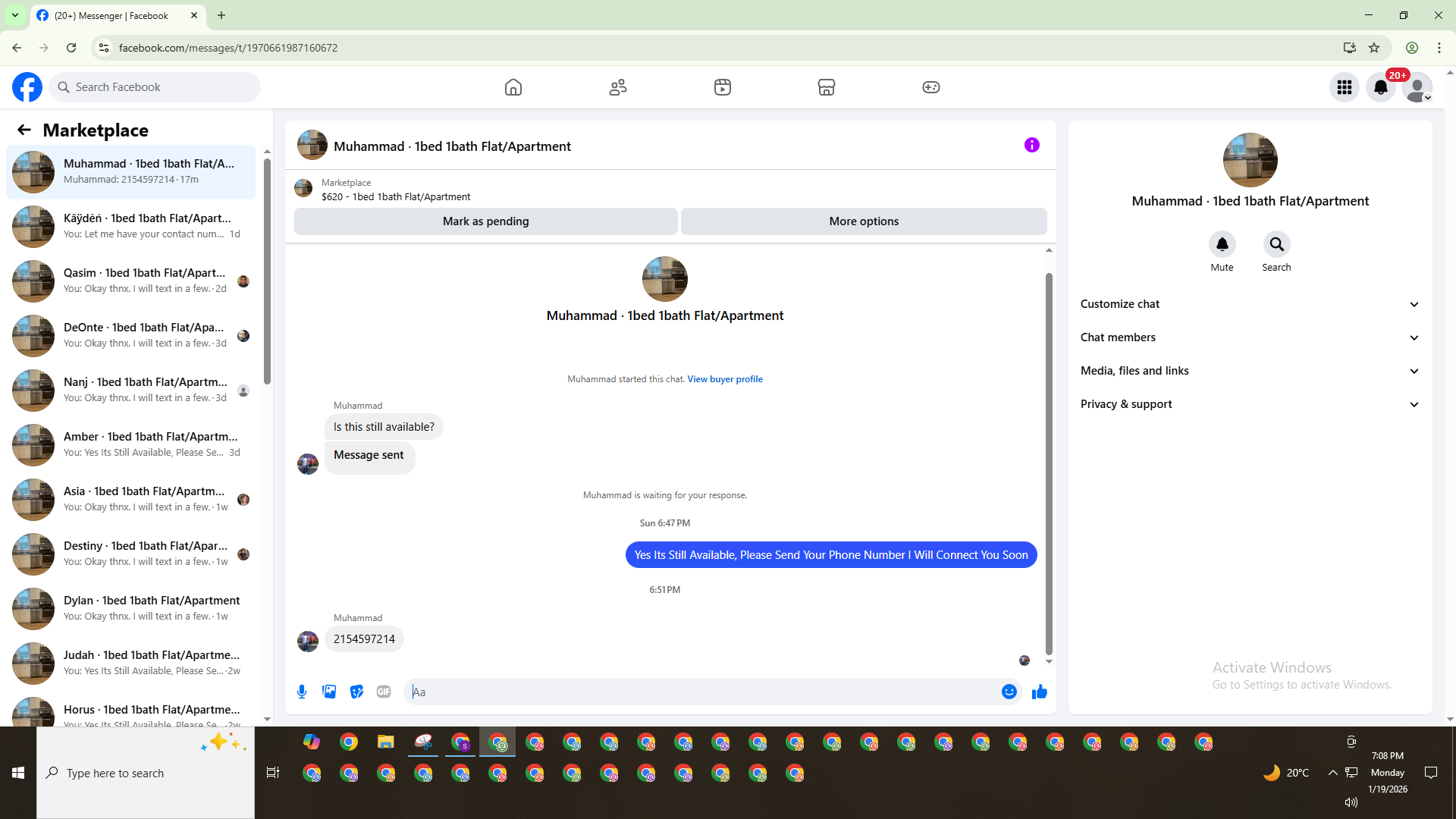This screenshot has height=819, width=1456.
Task: Expand Privacy & support section
Action: (x=1250, y=404)
